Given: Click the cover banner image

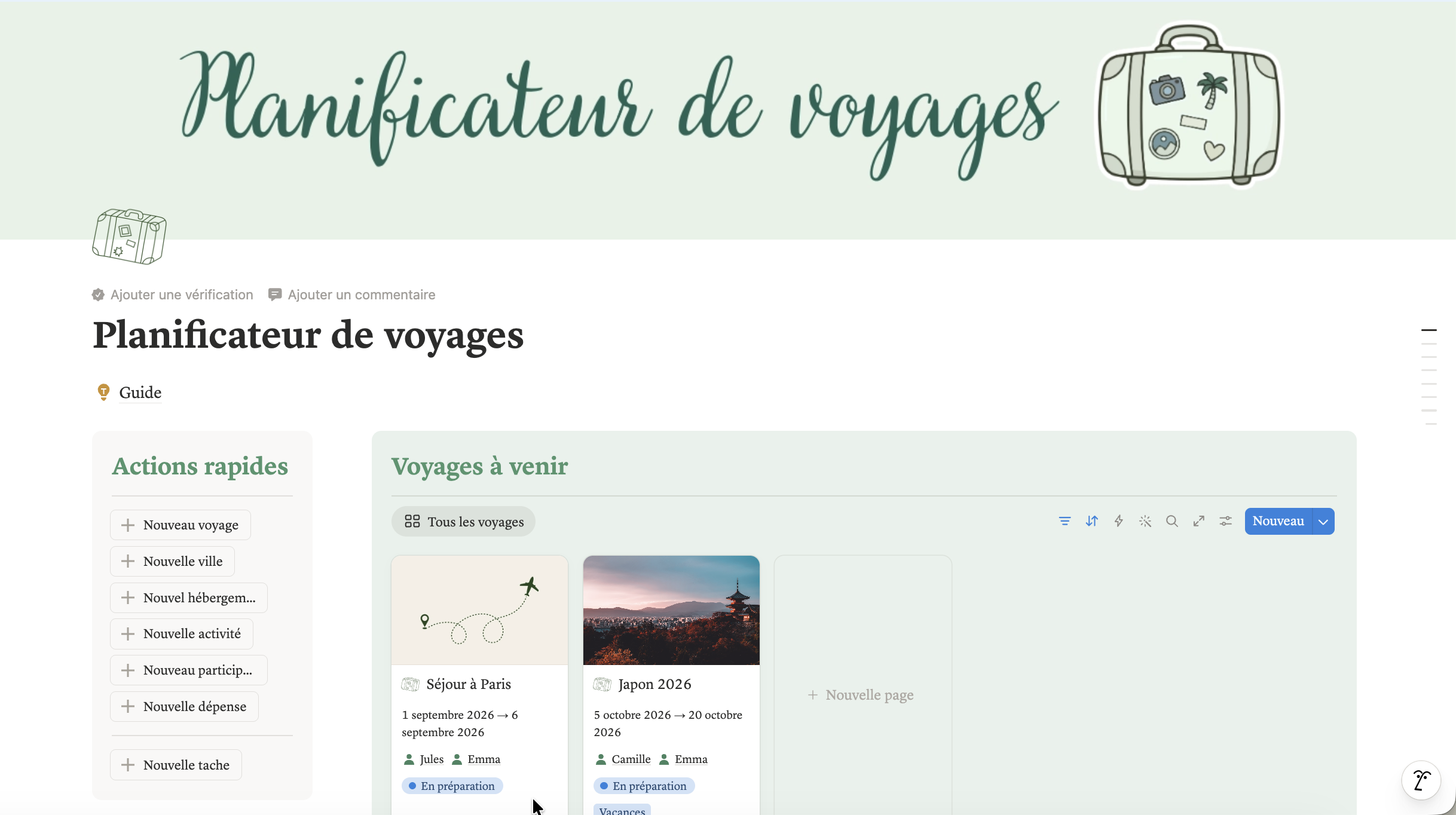Looking at the screenshot, I should point(728,120).
